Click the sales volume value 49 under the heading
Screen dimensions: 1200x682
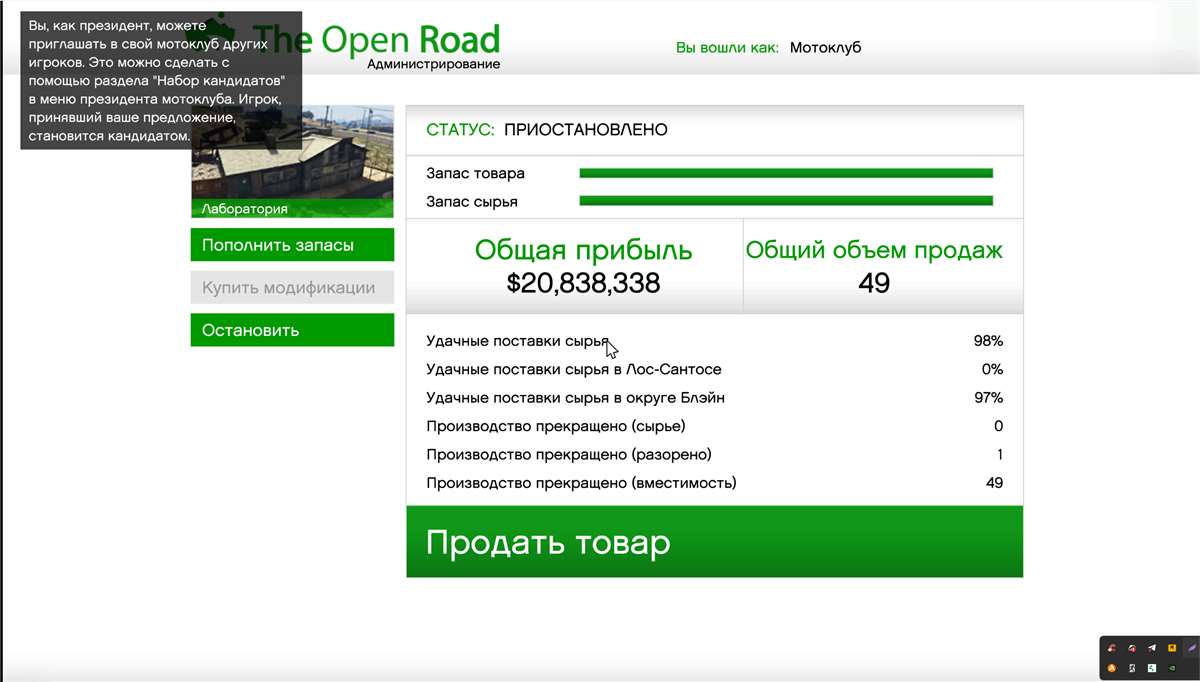click(x=874, y=283)
